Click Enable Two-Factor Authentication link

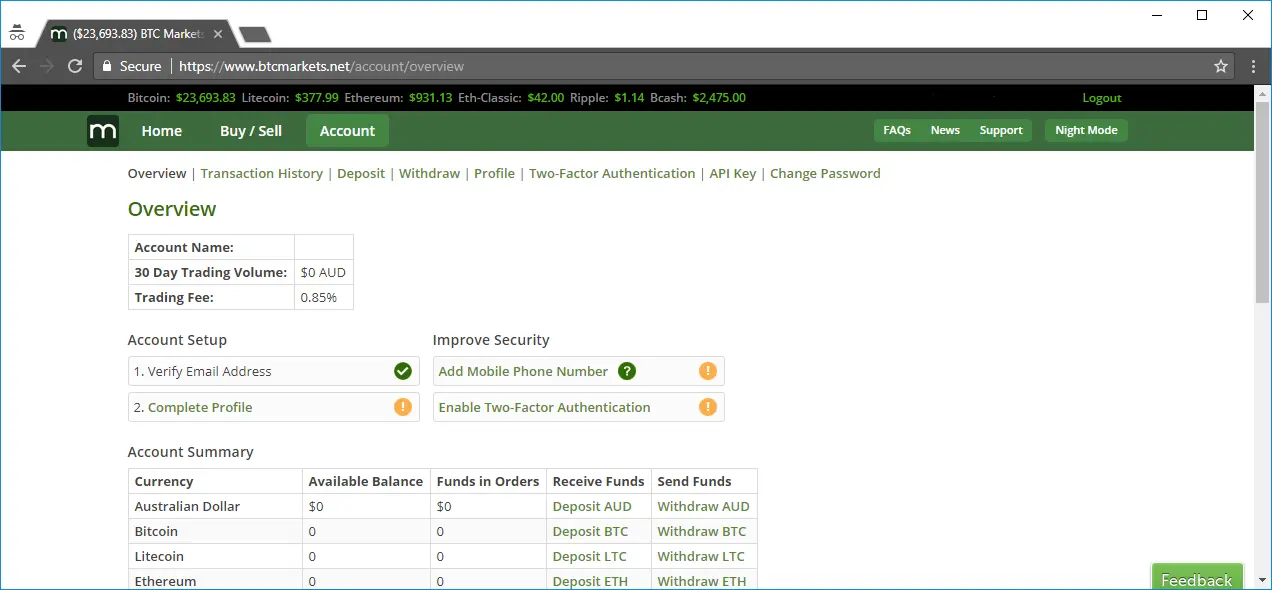(x=545, y=407)
